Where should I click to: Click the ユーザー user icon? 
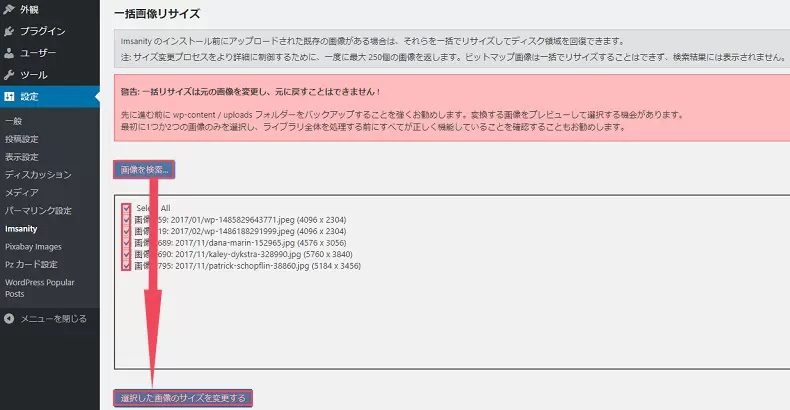pyautogui.click(x=10, y=53)
